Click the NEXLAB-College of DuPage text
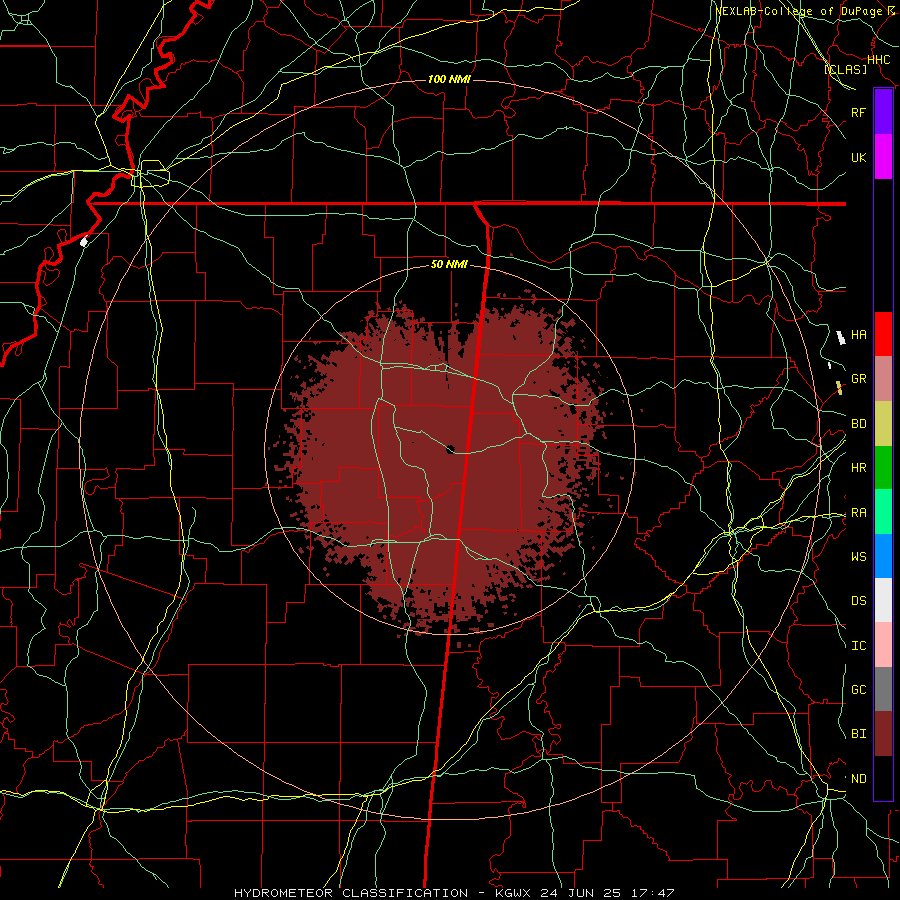Viewport: 900px width, 900px height. coord(800,11)
